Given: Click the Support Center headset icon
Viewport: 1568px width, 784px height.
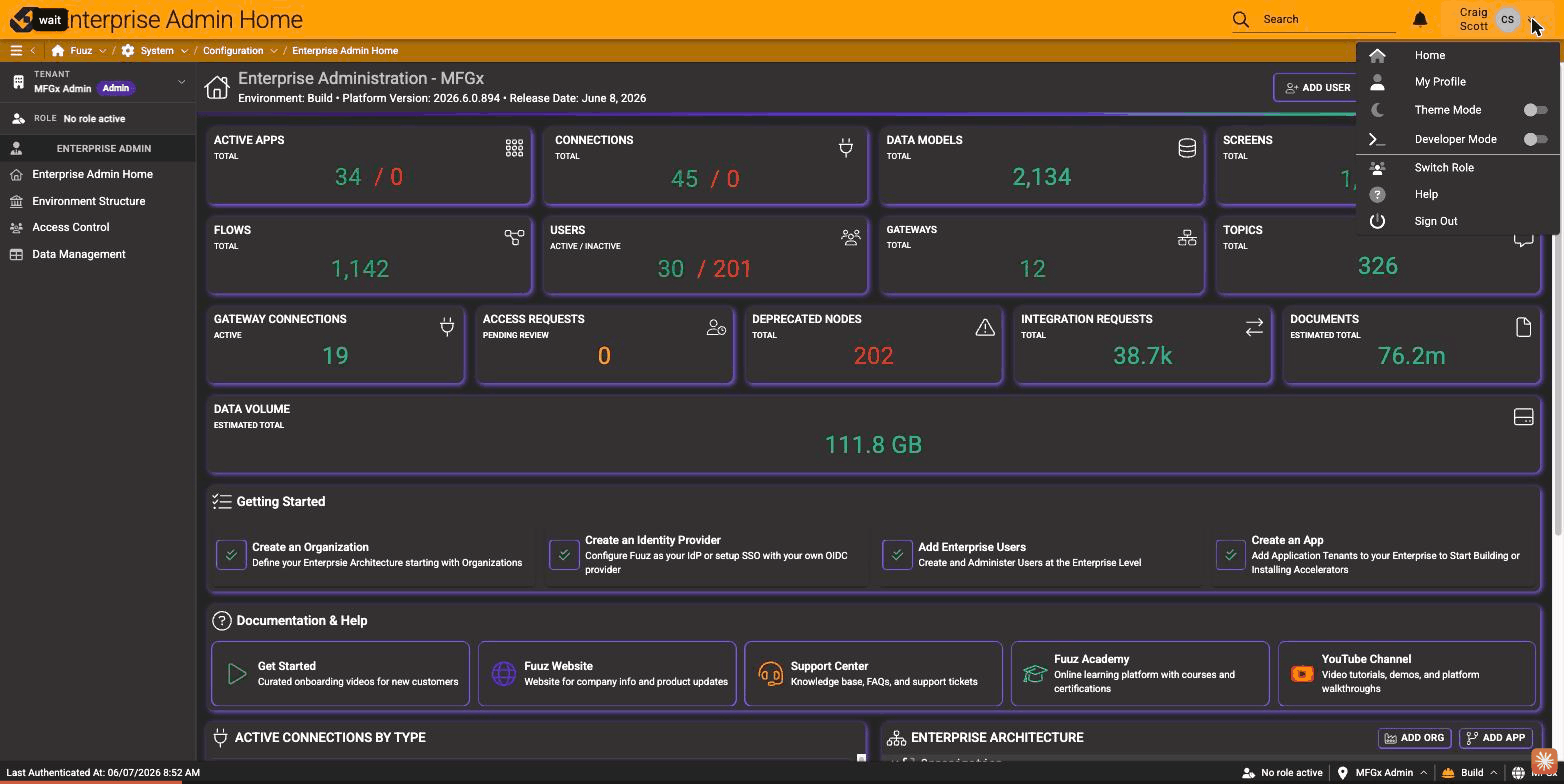Looking at the screenshot, I should pos(770,674).
